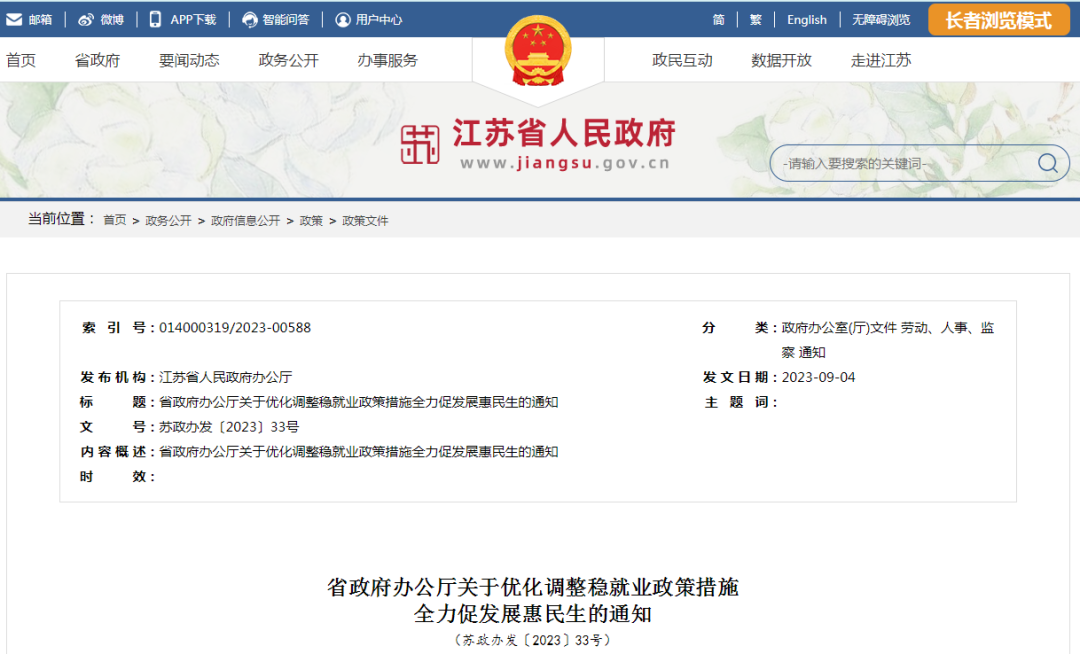Open the 无障碍浏览 accessibility link
The width and height of the screenshot is (1080, 654).
(x=880, y=19)
